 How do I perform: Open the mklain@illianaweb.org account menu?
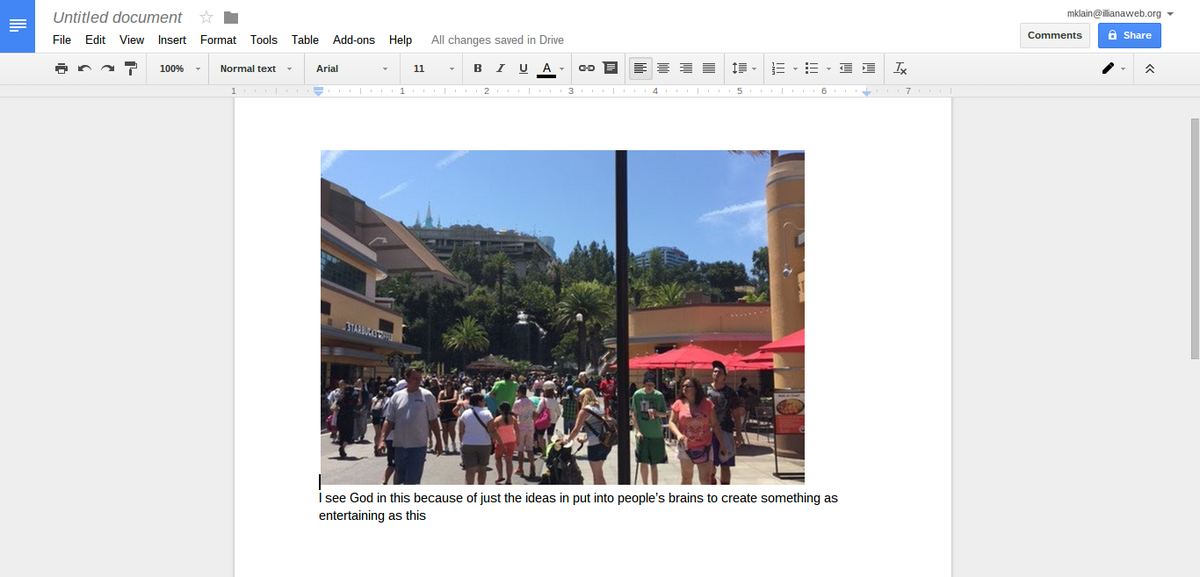[x=1120, y=13]
